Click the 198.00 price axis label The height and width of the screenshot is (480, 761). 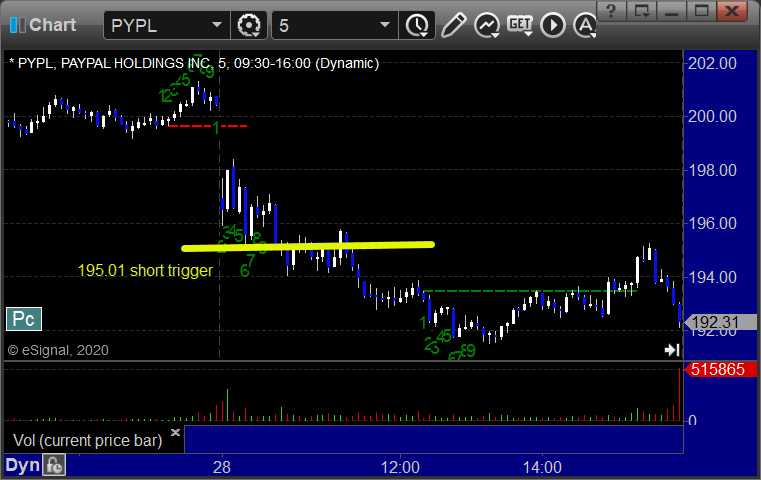[712, 170]
